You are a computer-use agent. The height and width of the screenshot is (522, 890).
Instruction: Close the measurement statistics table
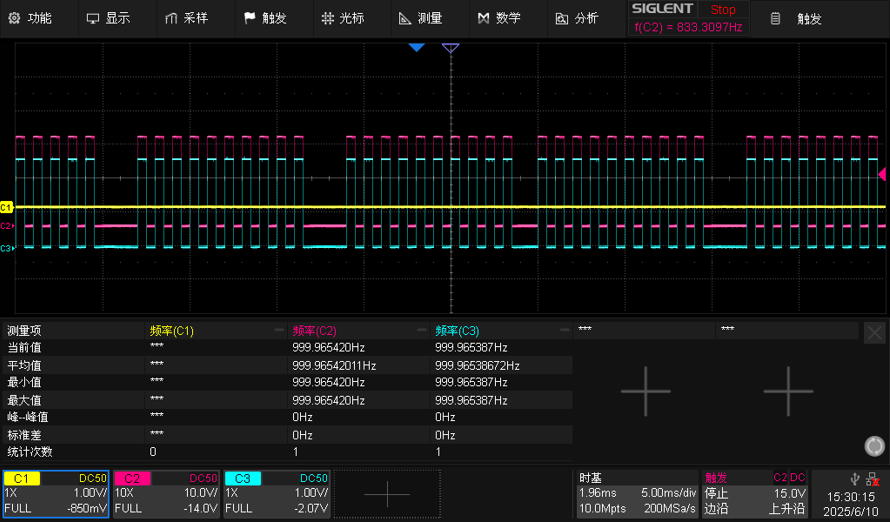click(875, 333)
